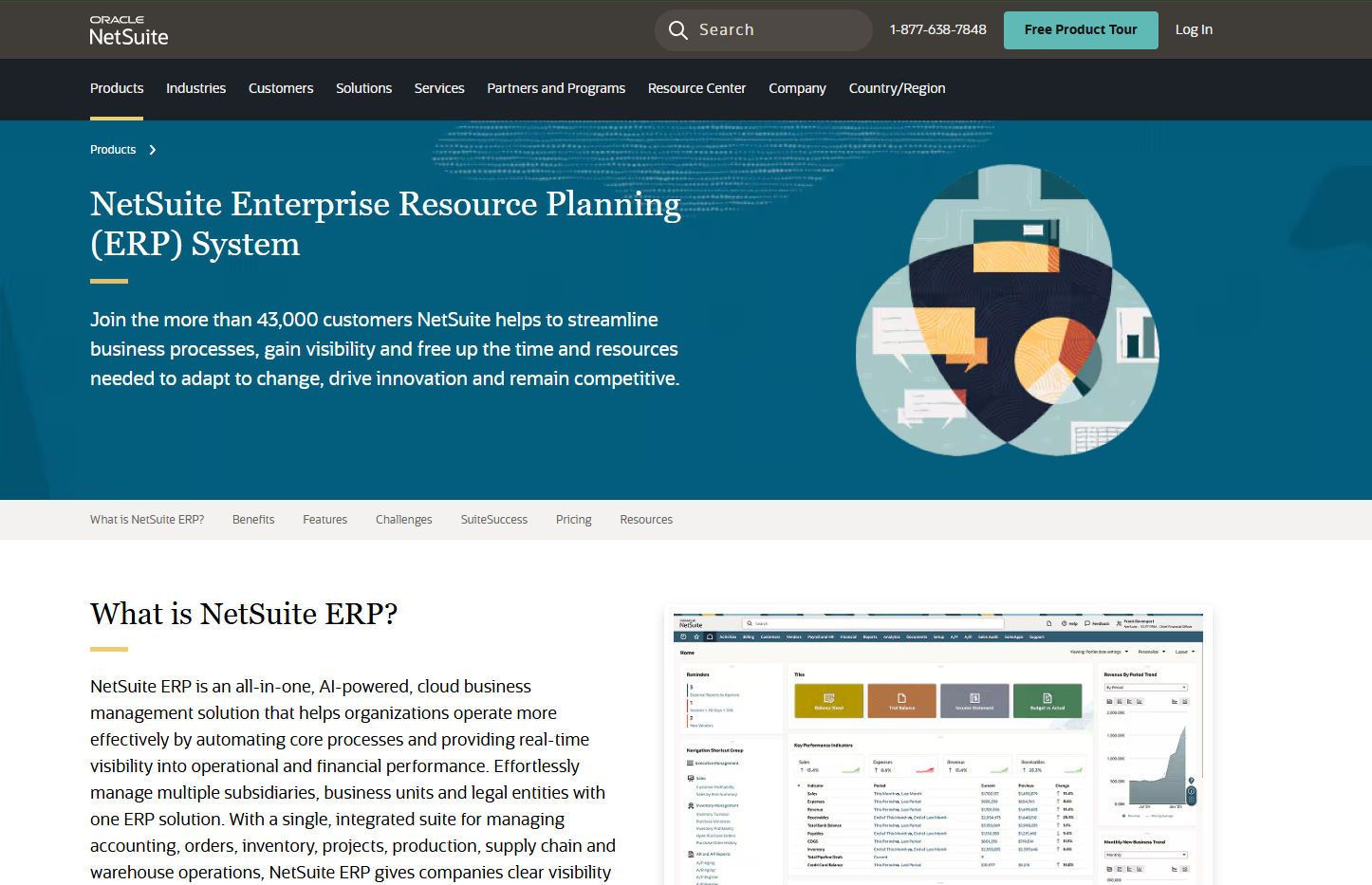
Task: Jump to the Benefits section tab
Action: (253, 520)
